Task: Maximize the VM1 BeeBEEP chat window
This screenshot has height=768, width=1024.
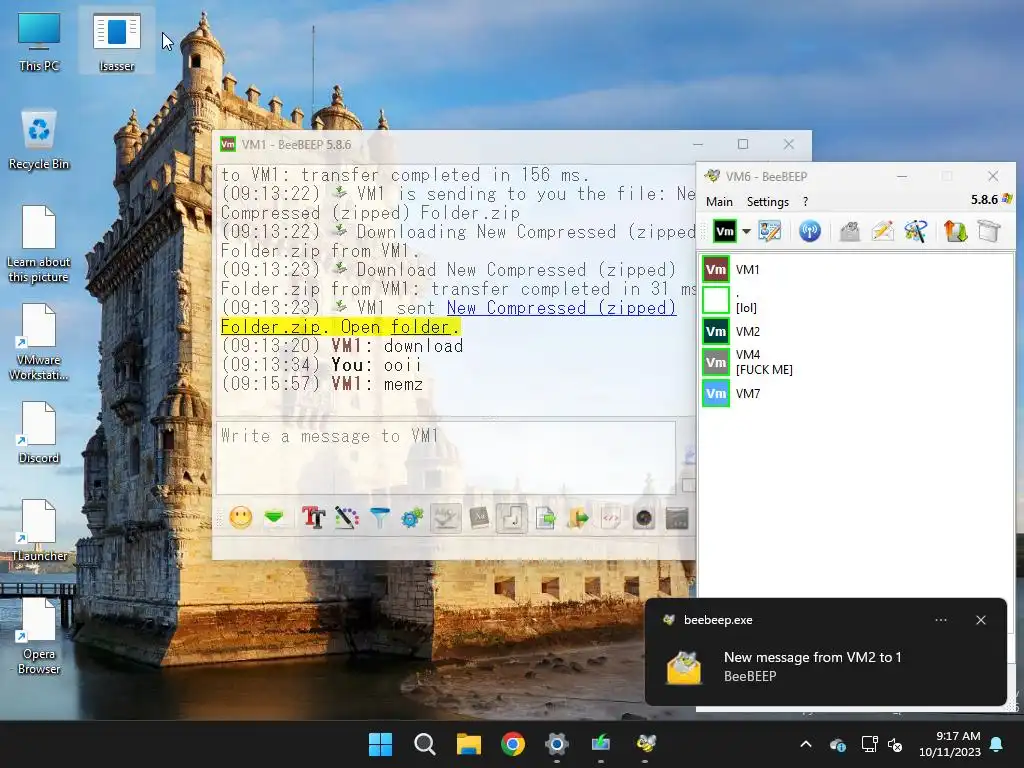Action: tap(743, 144)
